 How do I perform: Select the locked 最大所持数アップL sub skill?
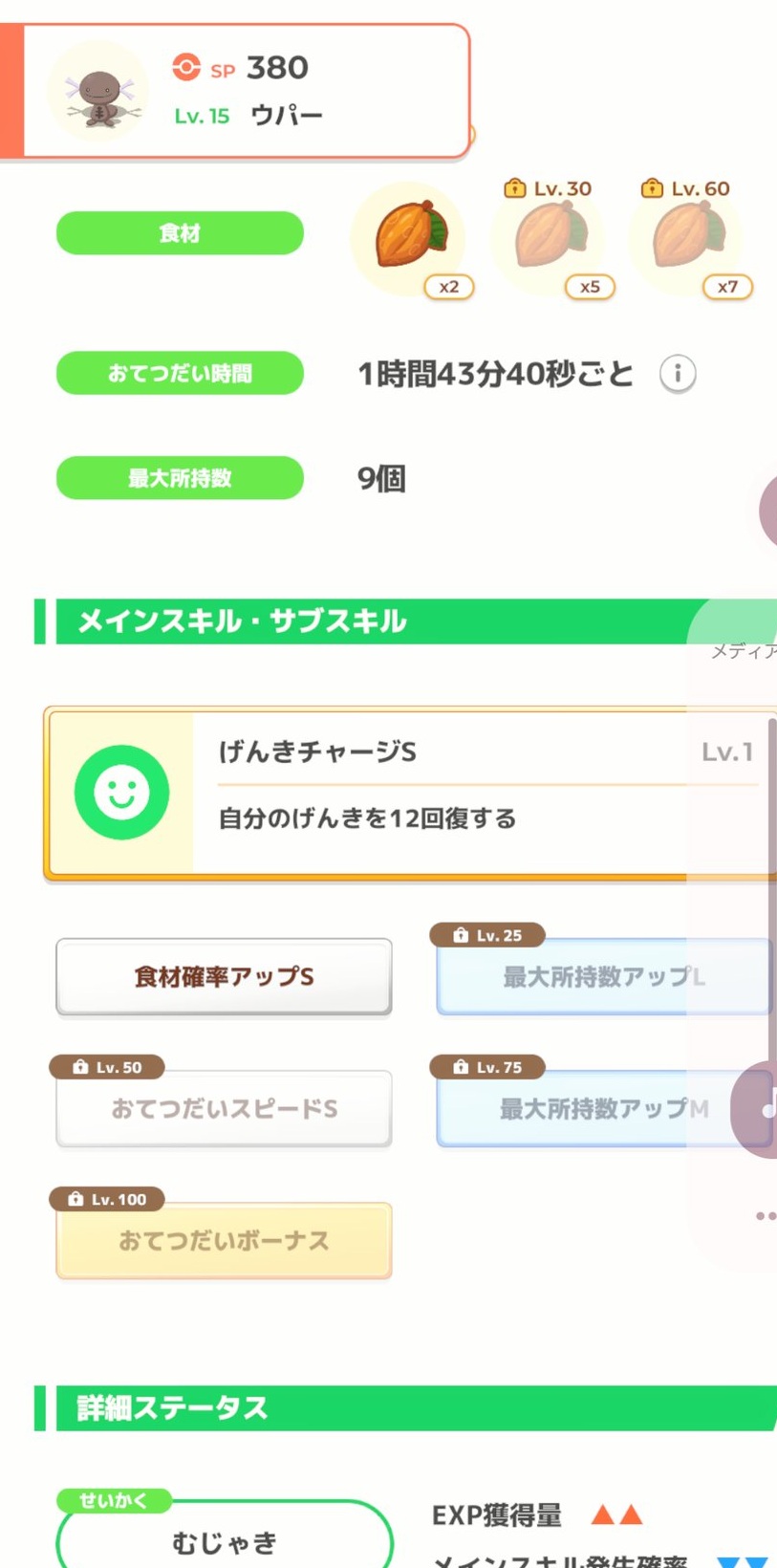(x=602, y=977)
